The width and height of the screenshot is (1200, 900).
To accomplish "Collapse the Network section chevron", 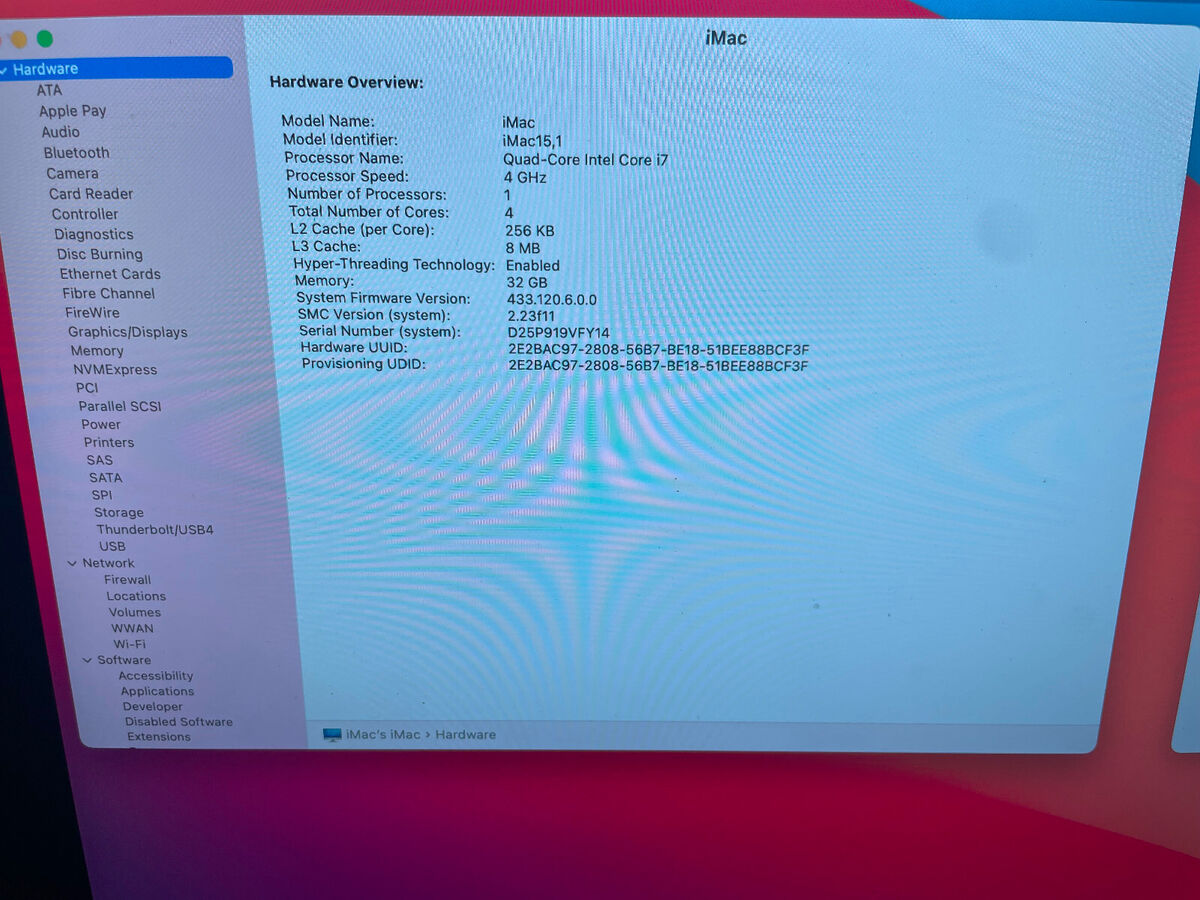I will tap(72, 564).
